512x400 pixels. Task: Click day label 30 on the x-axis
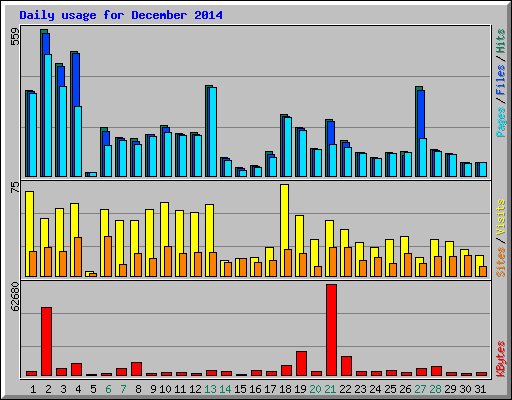466,389
